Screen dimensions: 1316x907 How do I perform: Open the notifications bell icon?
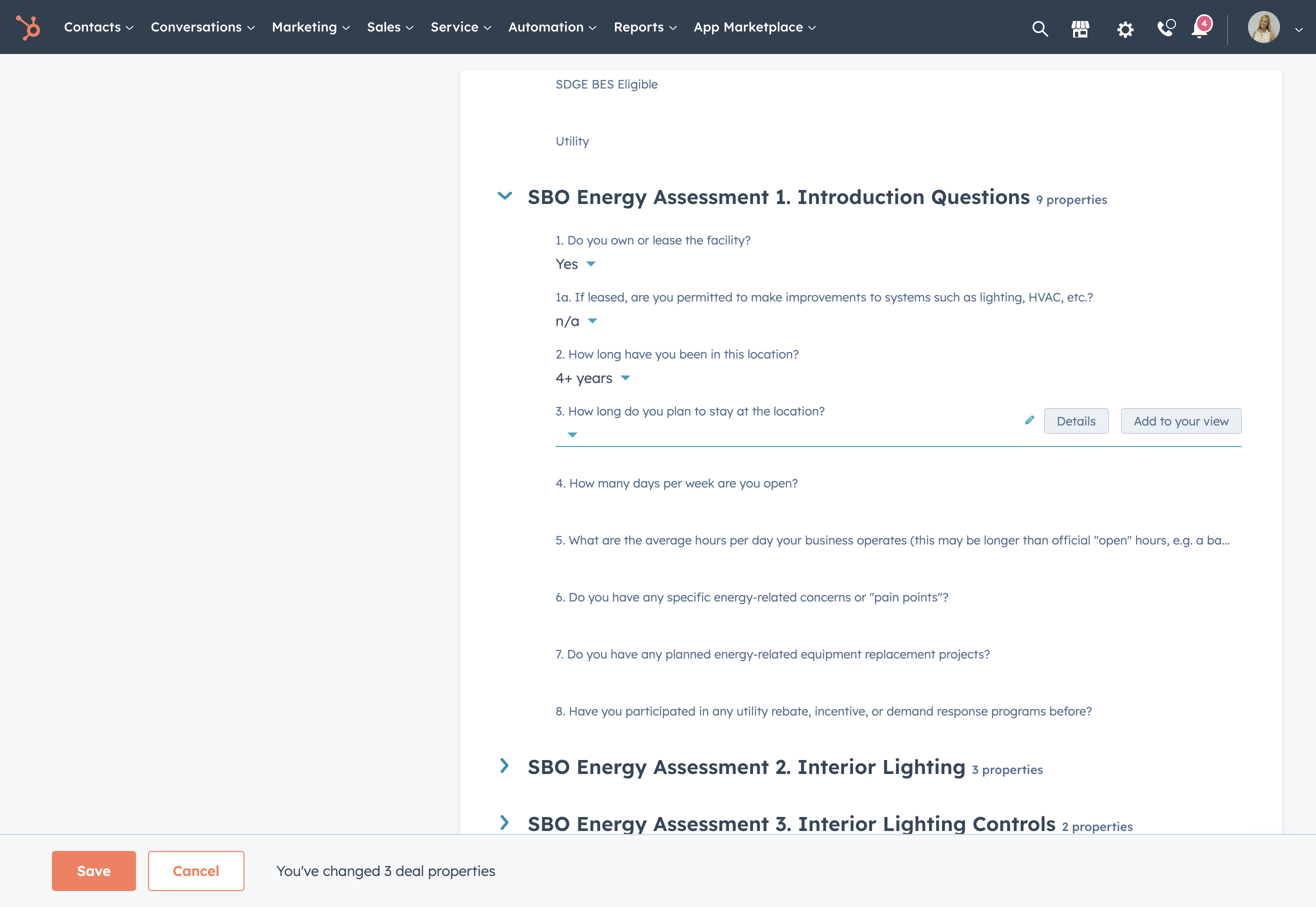(x=1200, y=27)
